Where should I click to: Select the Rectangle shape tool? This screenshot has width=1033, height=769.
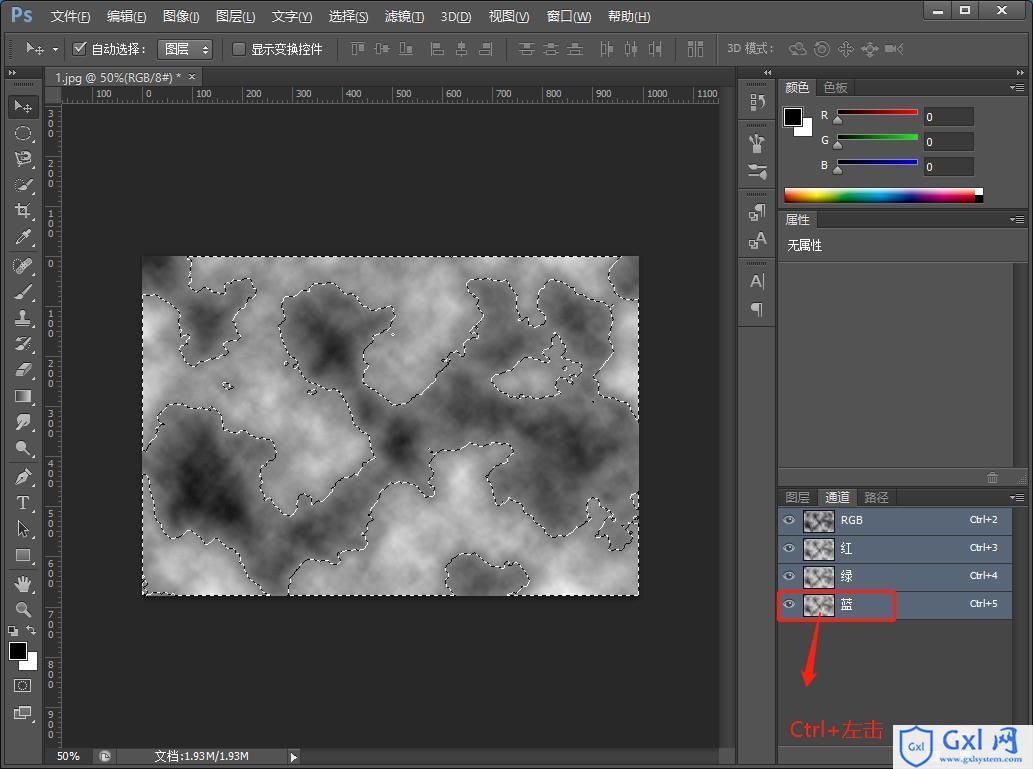(x=23, y=555)
